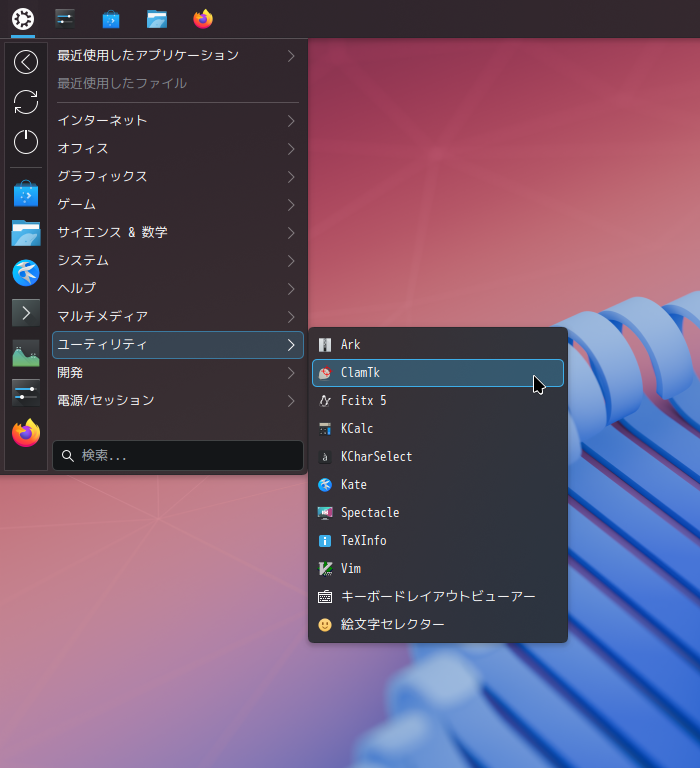Viewport: 700px width, 768px height.
Task: Select the ユーティリティ menu category
Action: (x=178, y=345)
